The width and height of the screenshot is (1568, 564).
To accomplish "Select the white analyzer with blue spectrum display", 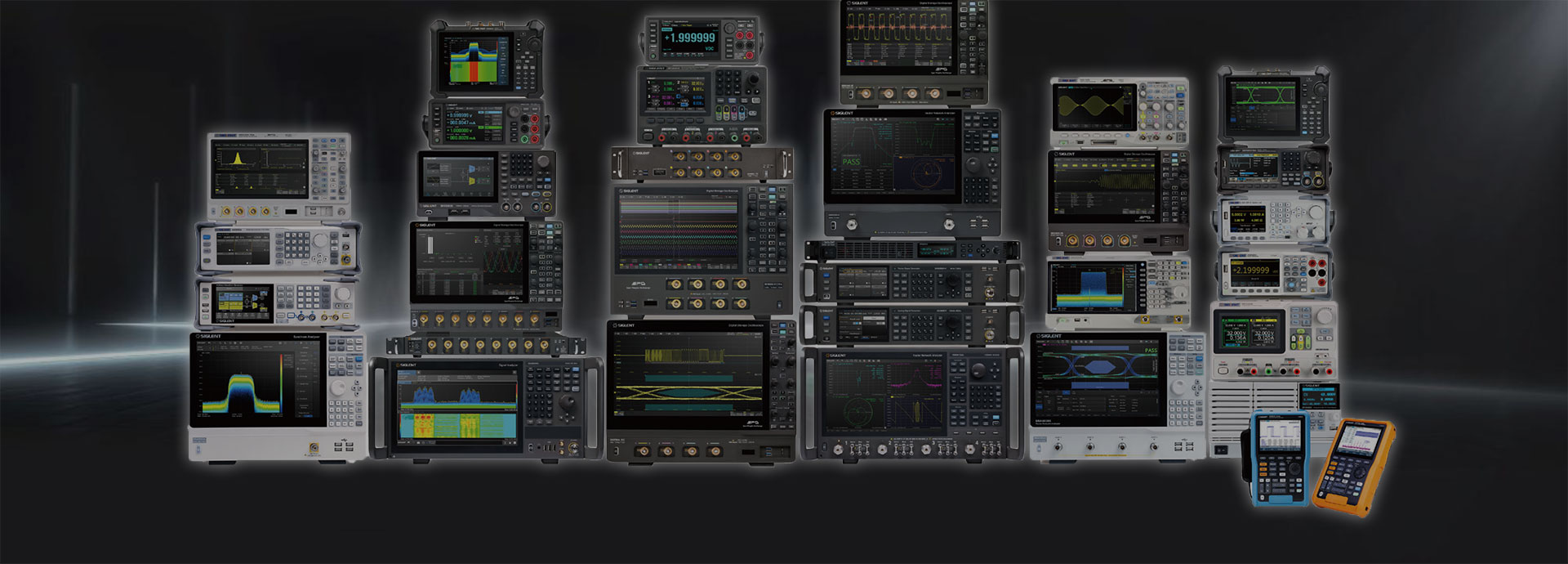I will (x=1118, y=292).
